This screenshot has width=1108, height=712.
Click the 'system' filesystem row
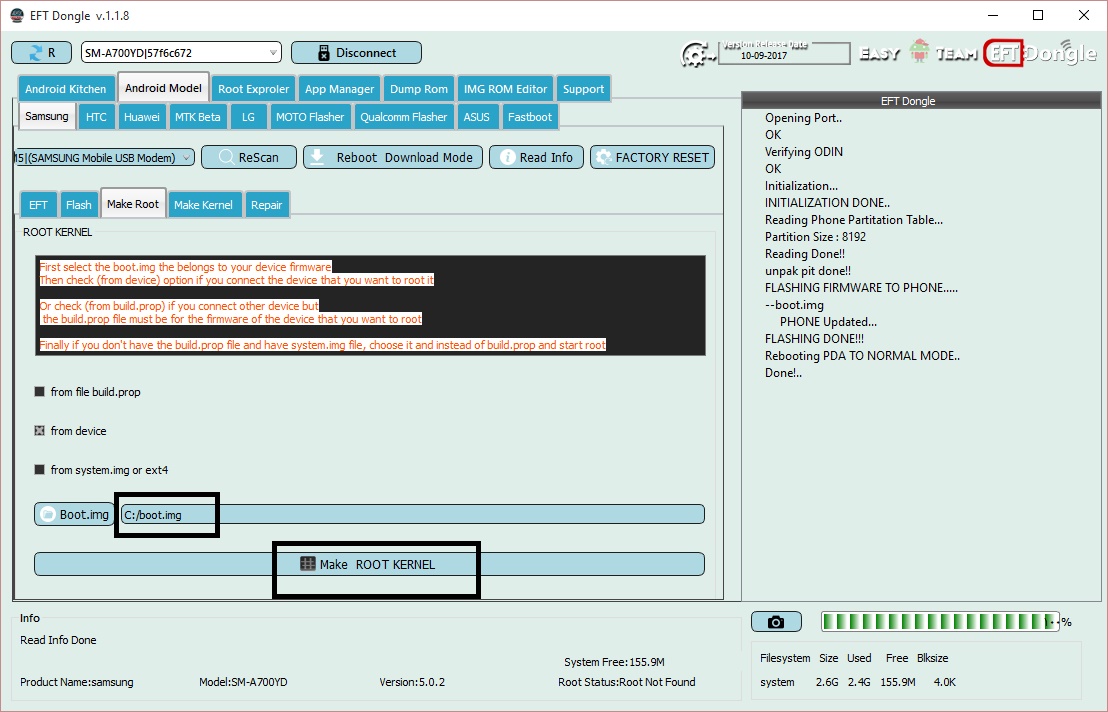858,682
